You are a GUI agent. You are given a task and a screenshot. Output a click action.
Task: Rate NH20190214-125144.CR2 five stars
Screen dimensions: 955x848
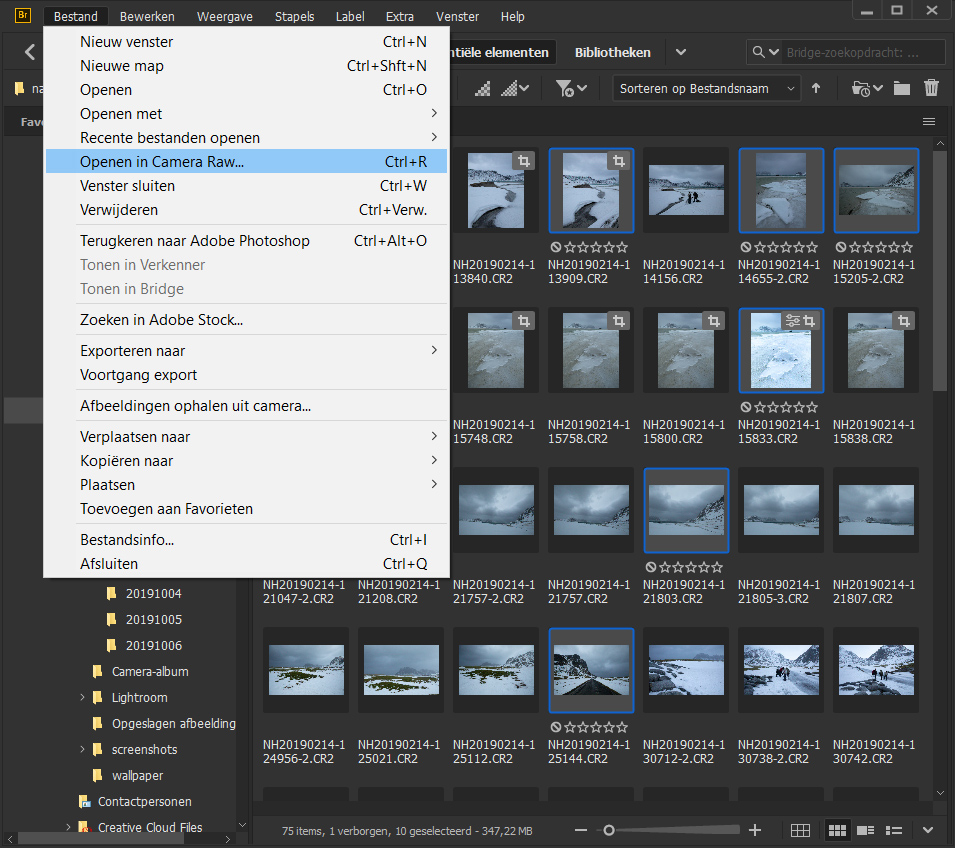click(622, 727)
